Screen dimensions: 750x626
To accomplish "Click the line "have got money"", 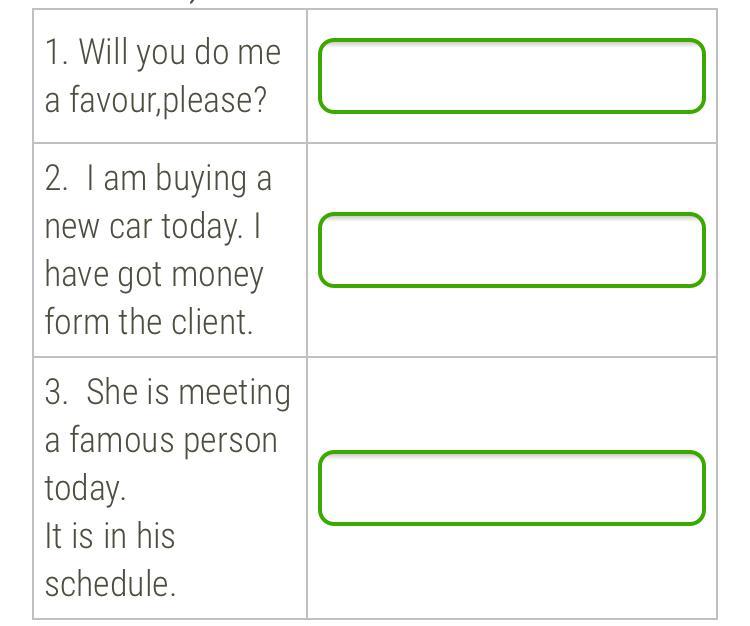I will pyautogui.click(x=154, y=275).
